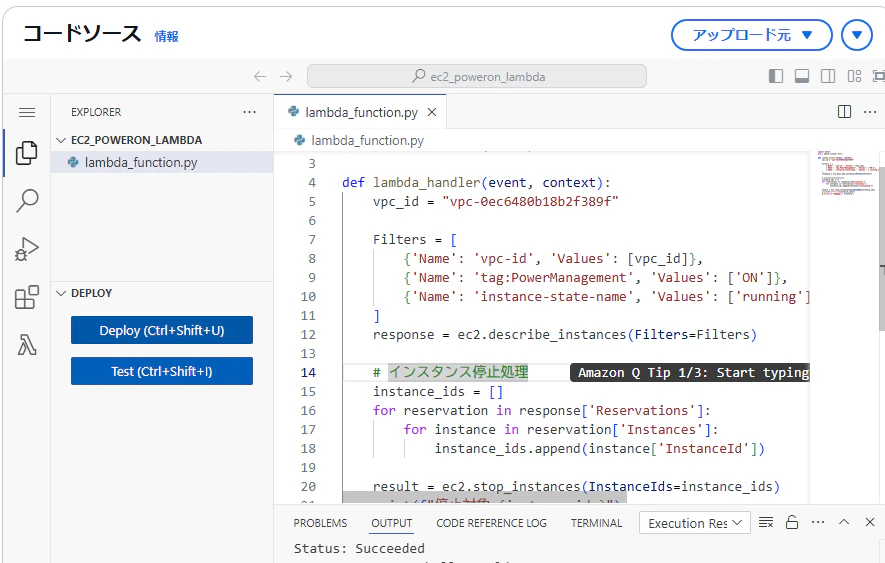
Task: Clear output using the clear list icon
Action: pos(766,522)
